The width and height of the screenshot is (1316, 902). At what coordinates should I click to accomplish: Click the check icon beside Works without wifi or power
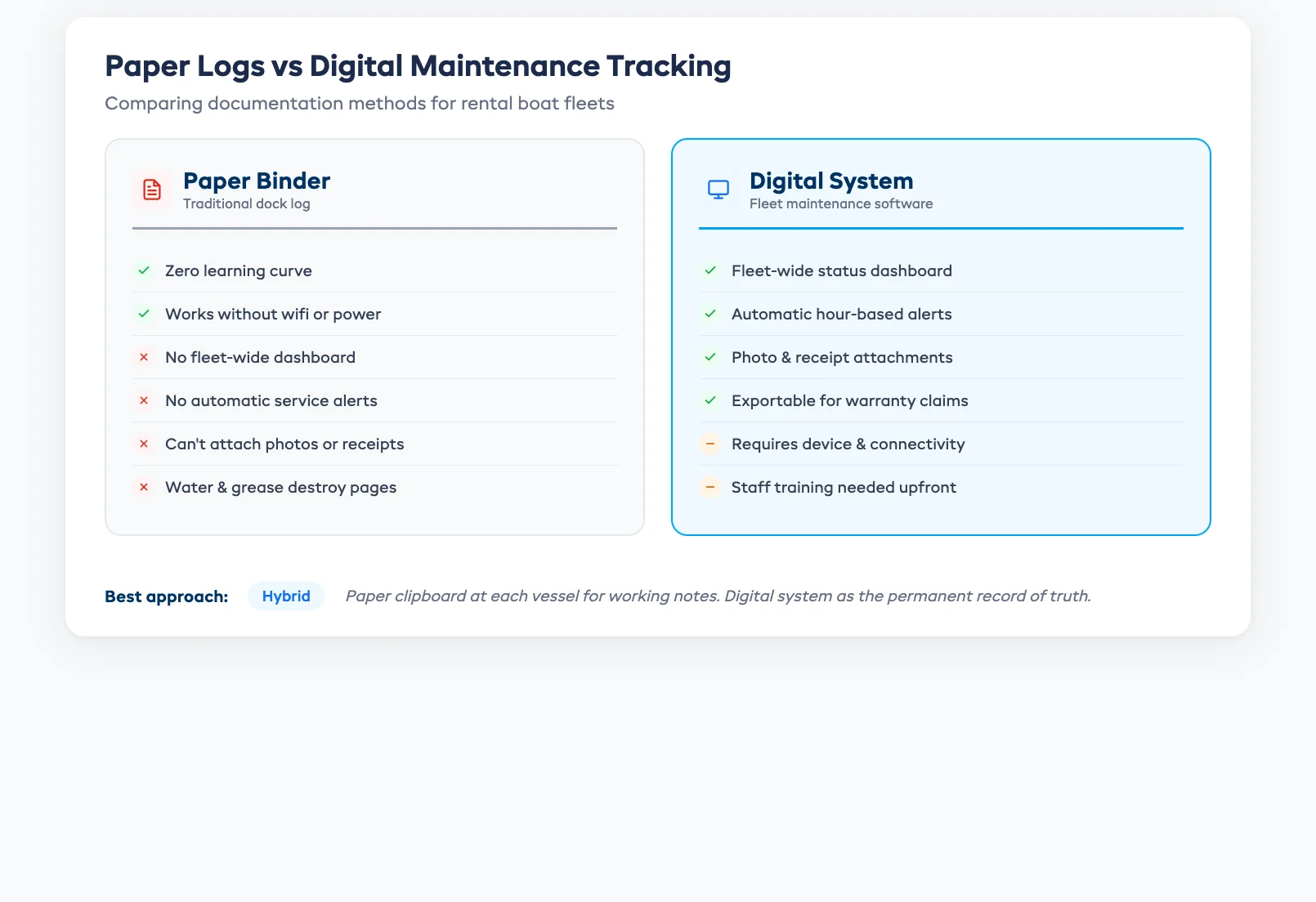coord(144,314)
